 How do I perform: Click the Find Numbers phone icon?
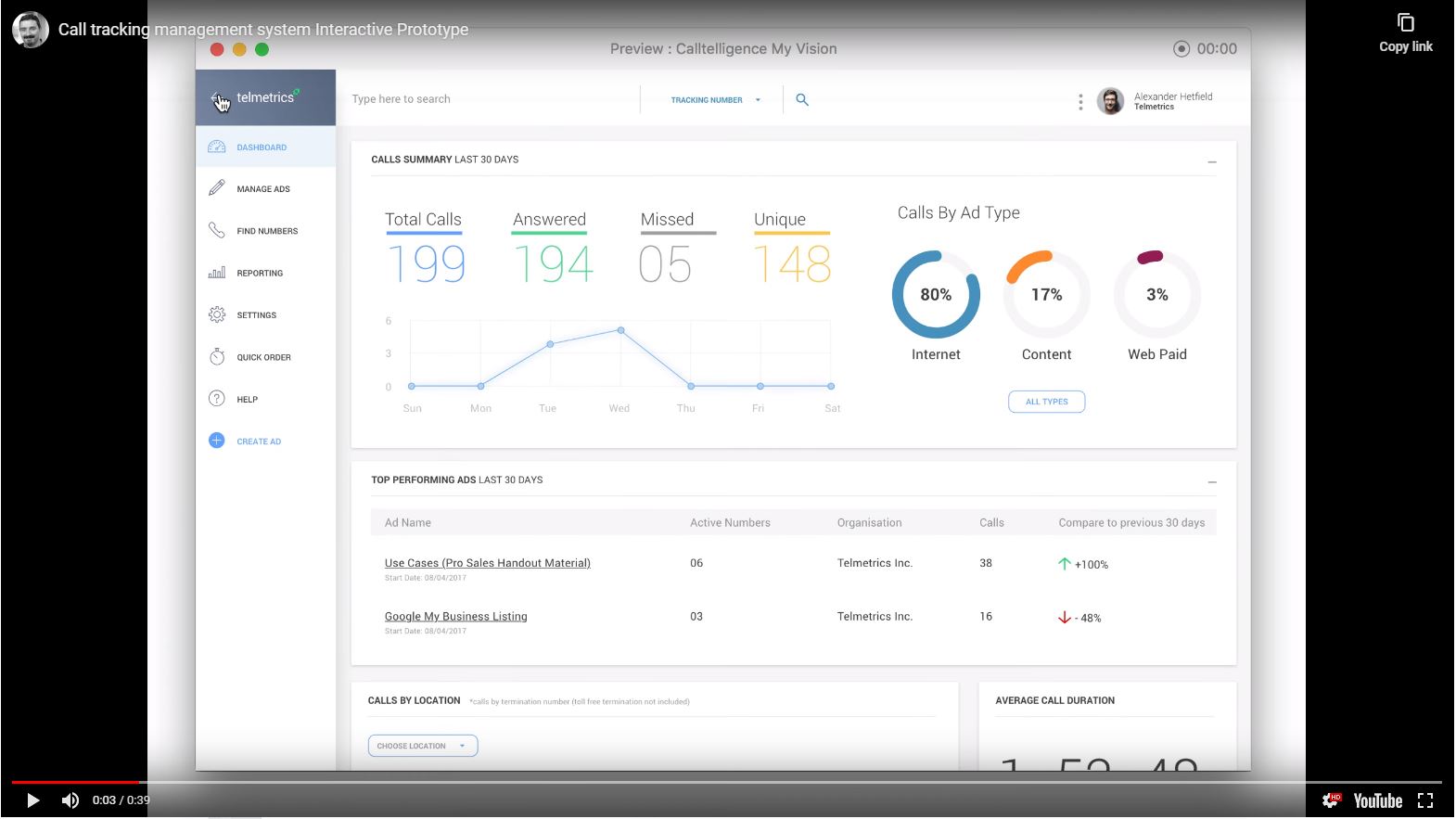click(216, 230)
